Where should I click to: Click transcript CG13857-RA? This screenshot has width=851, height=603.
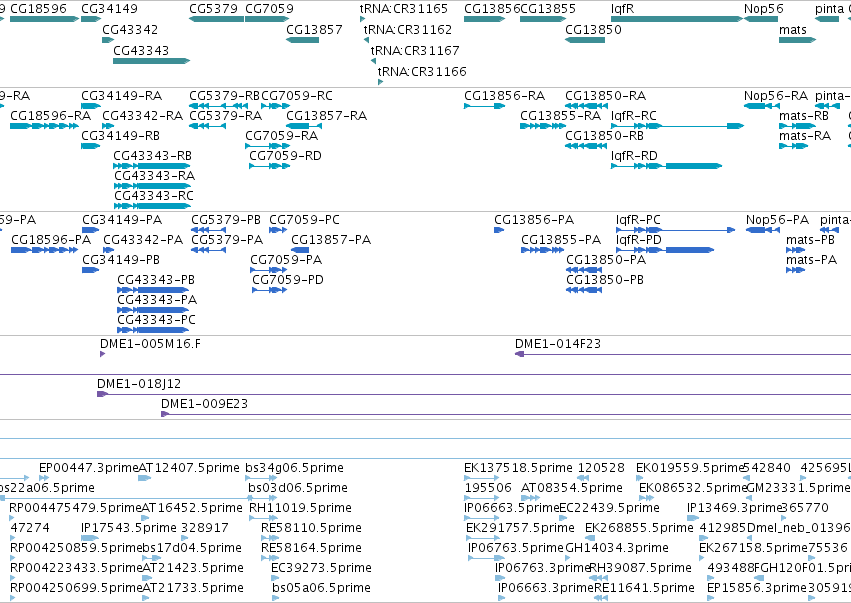(304, 126)
